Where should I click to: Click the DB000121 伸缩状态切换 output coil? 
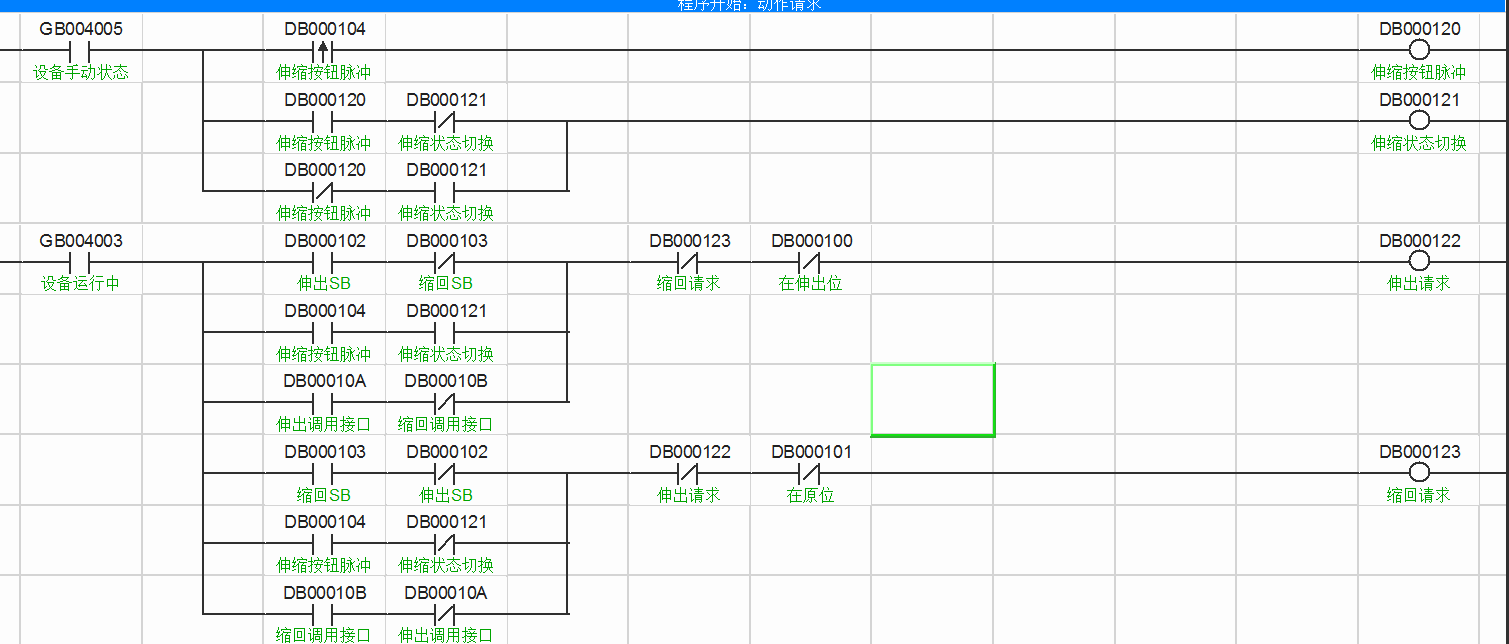1418,122
